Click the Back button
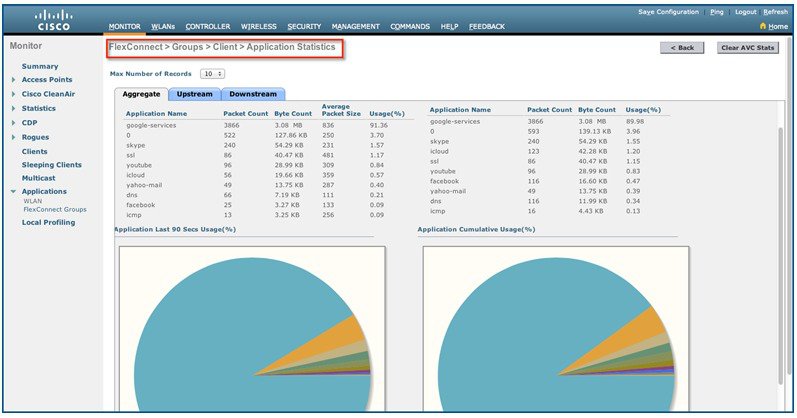 pyautogui.click(x=682, y=48)
